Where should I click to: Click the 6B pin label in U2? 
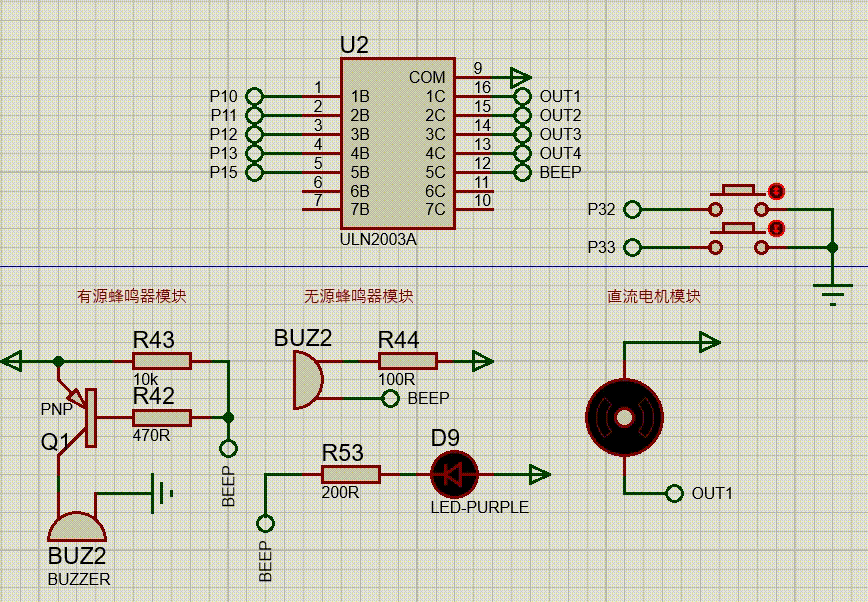[x=360, y=191]
